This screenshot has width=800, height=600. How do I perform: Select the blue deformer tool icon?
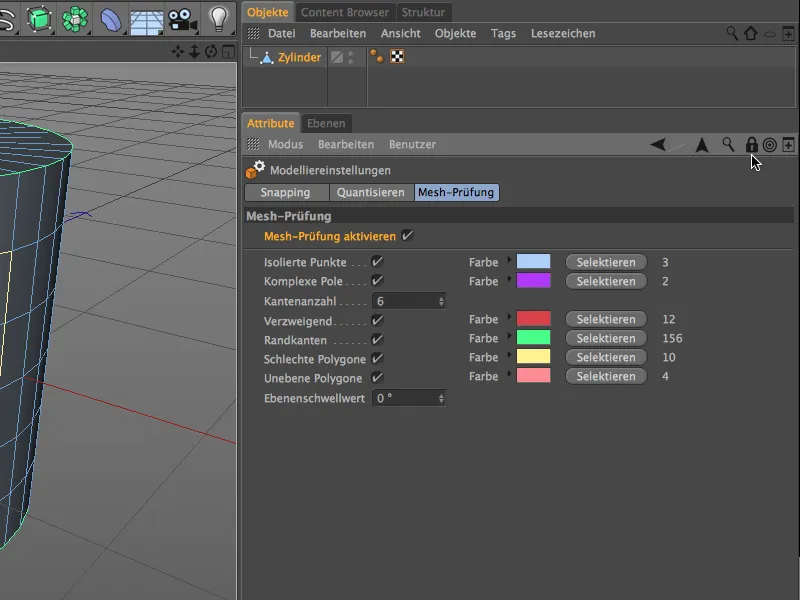click(111, 19)
